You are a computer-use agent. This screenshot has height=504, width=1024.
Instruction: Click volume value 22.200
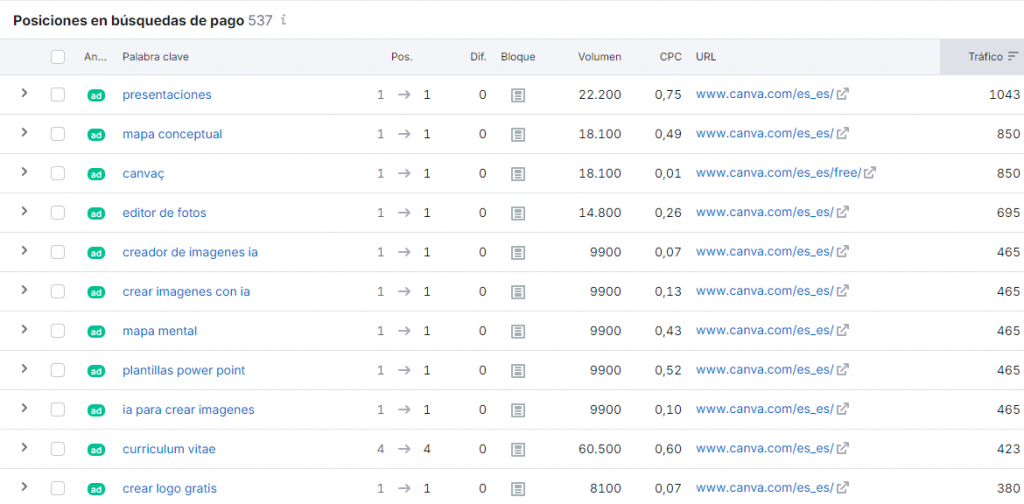(600, 95)
